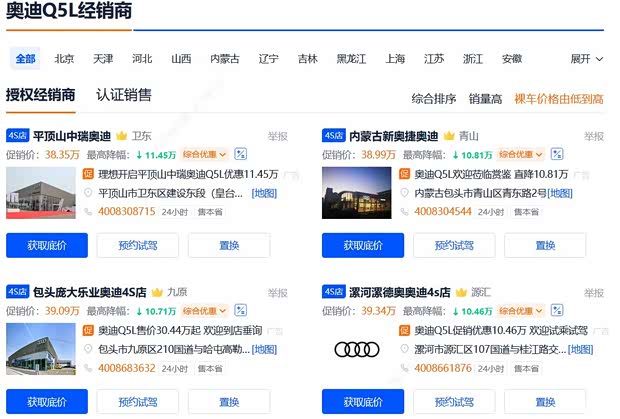Click phone icon beside 4008308715
The image size is (620, 419).
point(88,212)
